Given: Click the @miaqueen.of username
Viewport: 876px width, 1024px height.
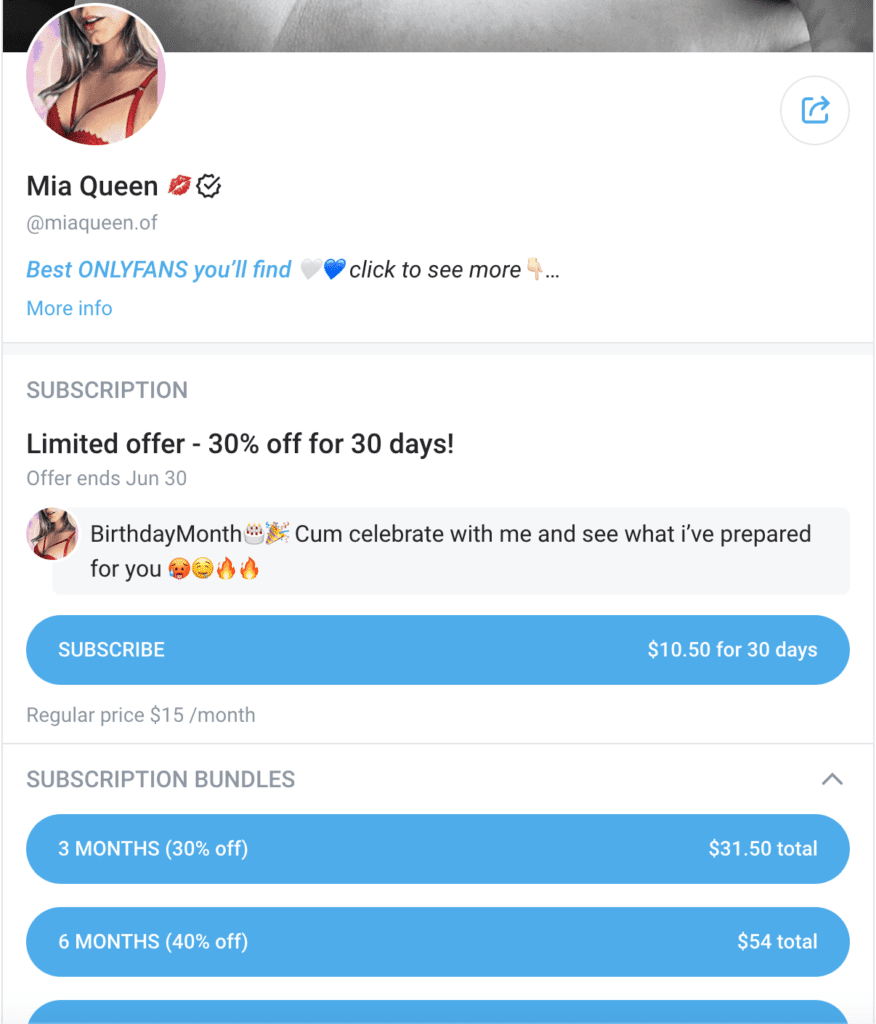Looking at the screenshot, I should (92, 223).
